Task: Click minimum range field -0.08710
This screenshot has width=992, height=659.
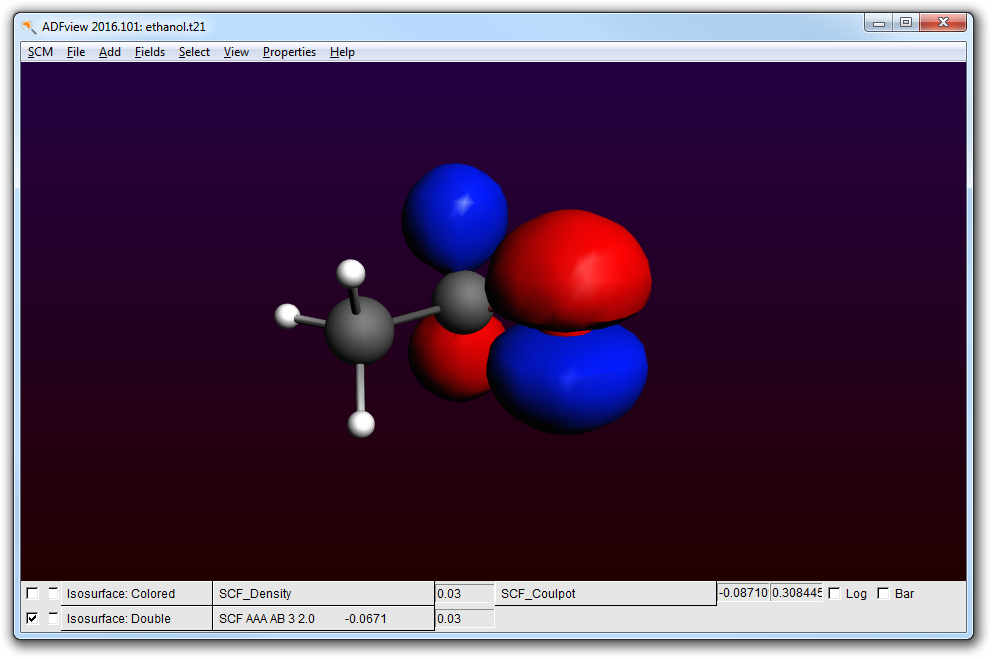Action: coord(743,593)
